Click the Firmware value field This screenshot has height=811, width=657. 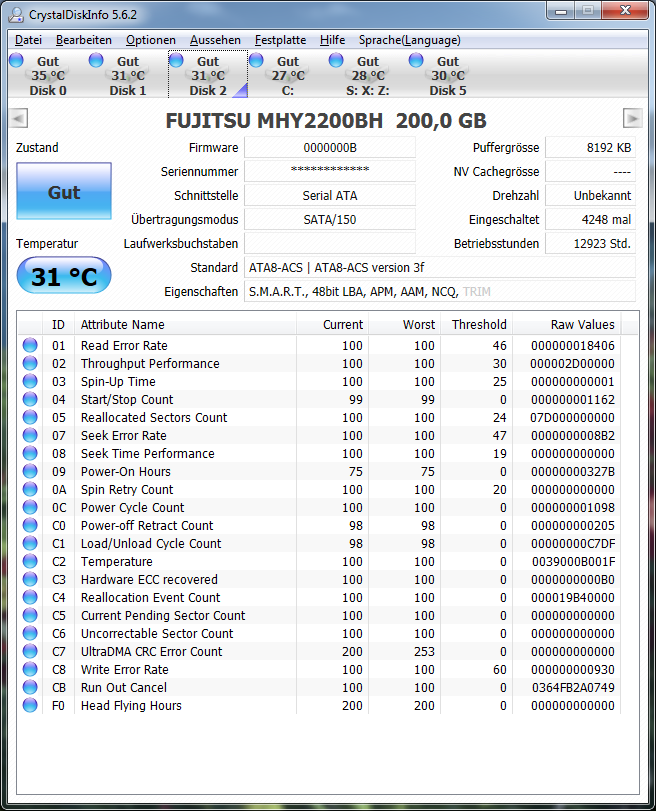(x=330, y=148)
